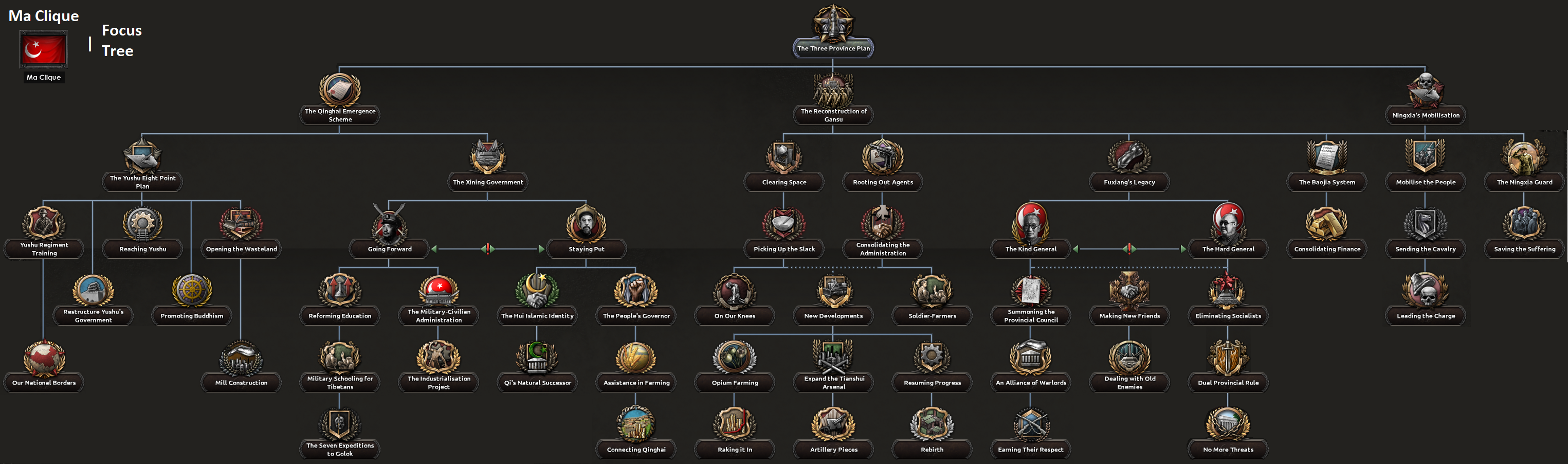Select The Xining Government focus icon
This screenshot has height=464, width=1568.
coord(487,157)
